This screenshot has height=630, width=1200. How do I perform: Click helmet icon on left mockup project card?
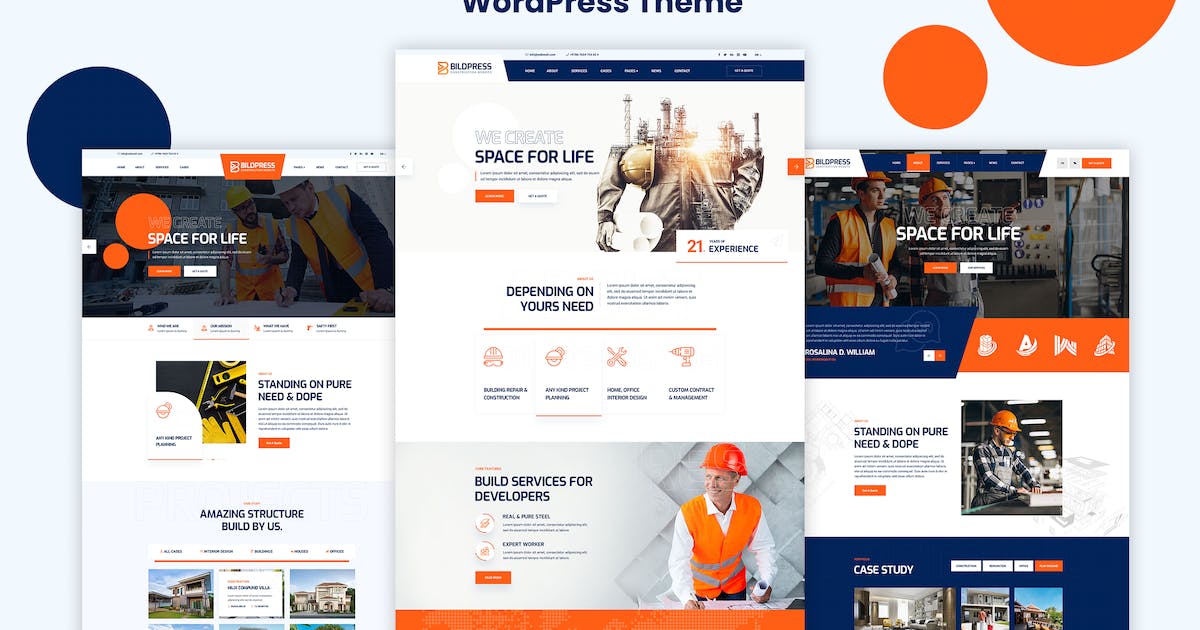[x=165, y=411]
